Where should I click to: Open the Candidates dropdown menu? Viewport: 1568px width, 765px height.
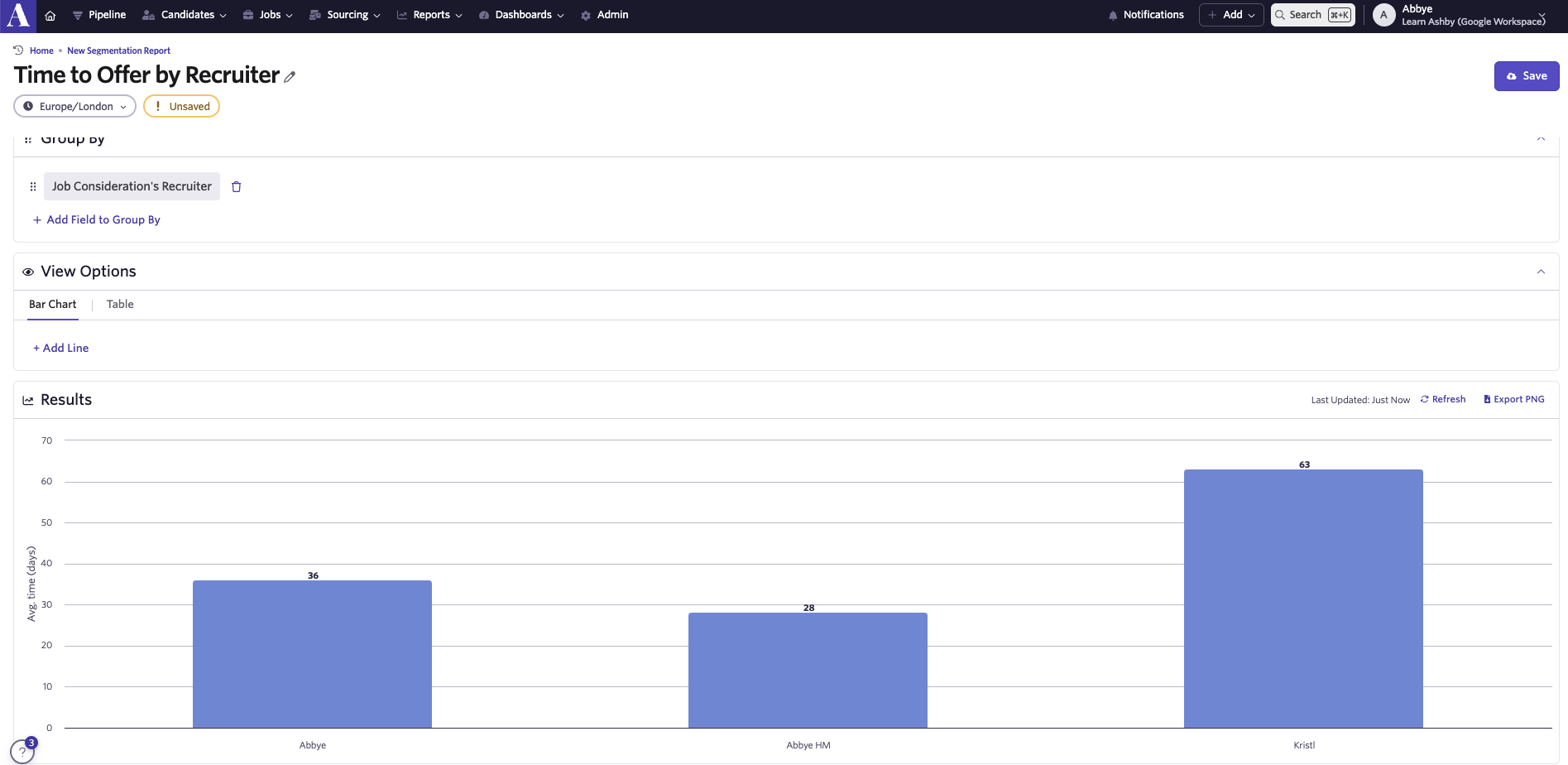(x=184, y=15)
